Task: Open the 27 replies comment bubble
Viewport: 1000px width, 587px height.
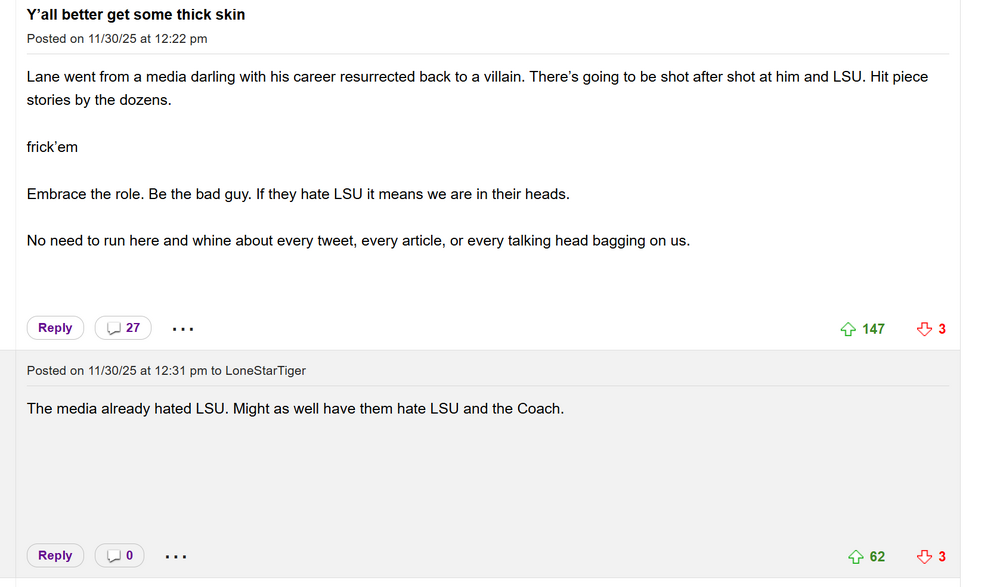Action: (x=123, y=328)
